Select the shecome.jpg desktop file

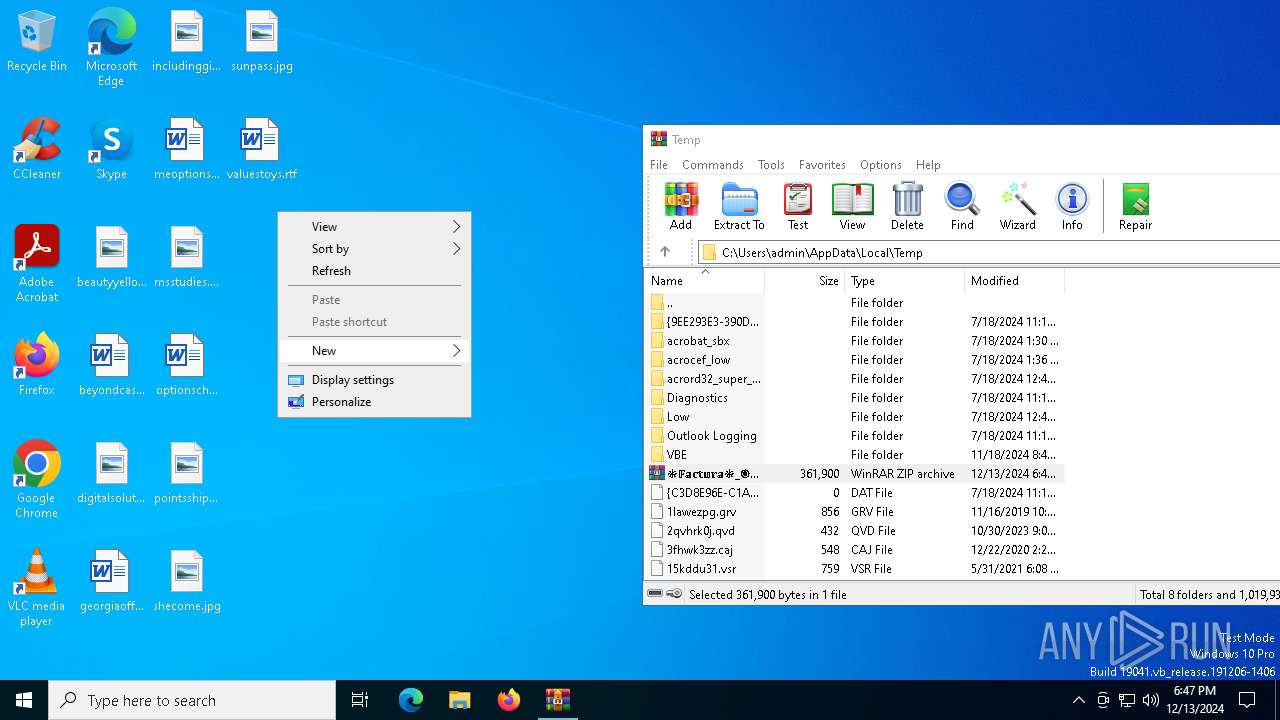point(187,581)
